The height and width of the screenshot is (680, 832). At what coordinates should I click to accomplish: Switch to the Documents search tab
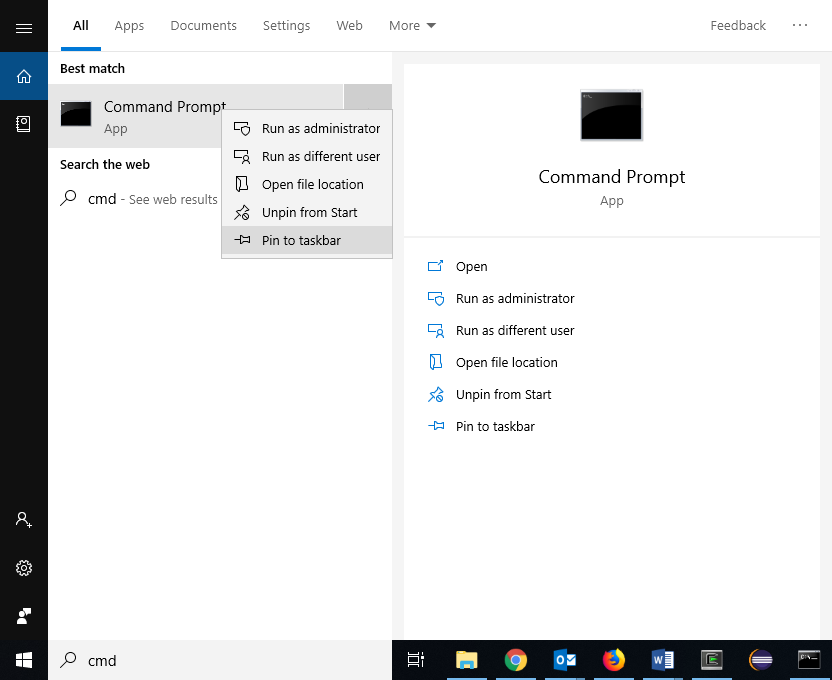click(203, 26)
